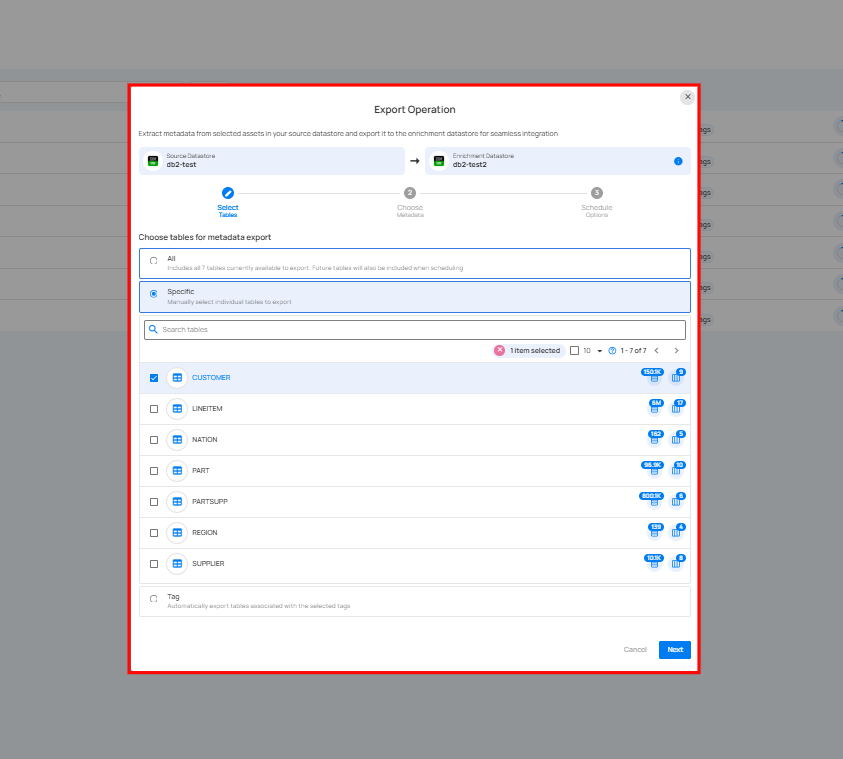Viewport: 843px width, 759px height.
Task: Click the enrichment datastore info icon
Action: (678, 161)
